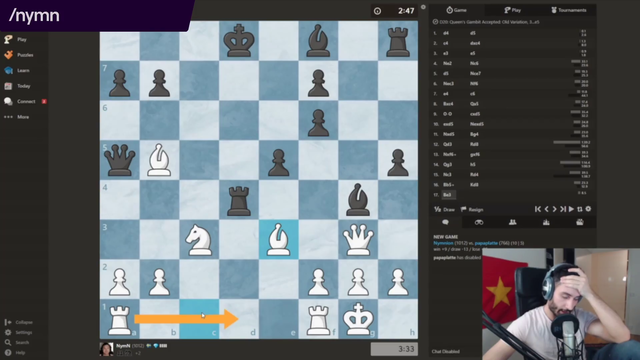The width and height of the screenshot is (640, 360).
Task: Select move 9 O-O in move list
Action: (x=448, y=114)
